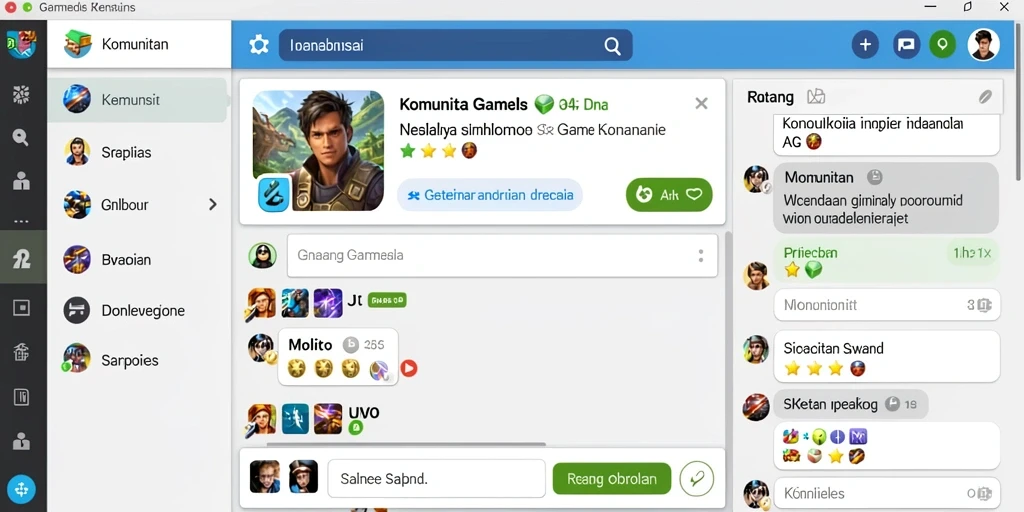Click the game character thumbnail image
Viewport: 1024px width, 512px height.
point(318,151)
